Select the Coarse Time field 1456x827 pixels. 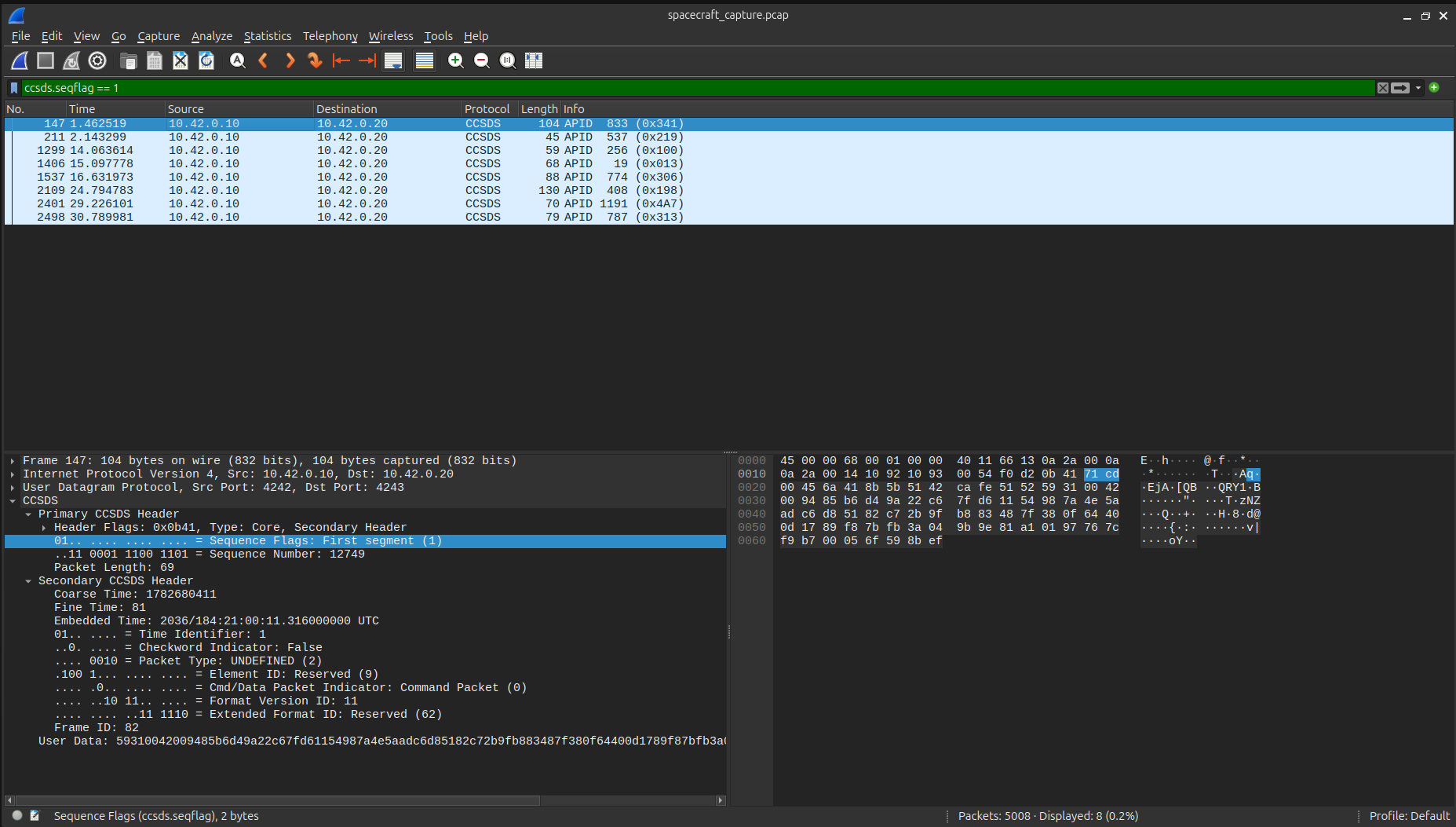[x=365, y=595]
